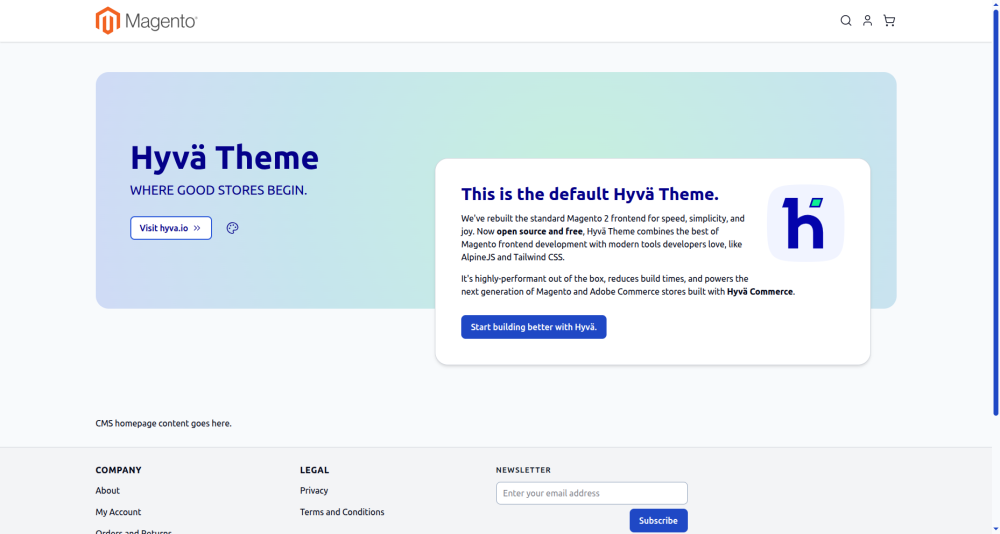
Task: Click Start building better with Hyvä button
Action: pos(533,327)
